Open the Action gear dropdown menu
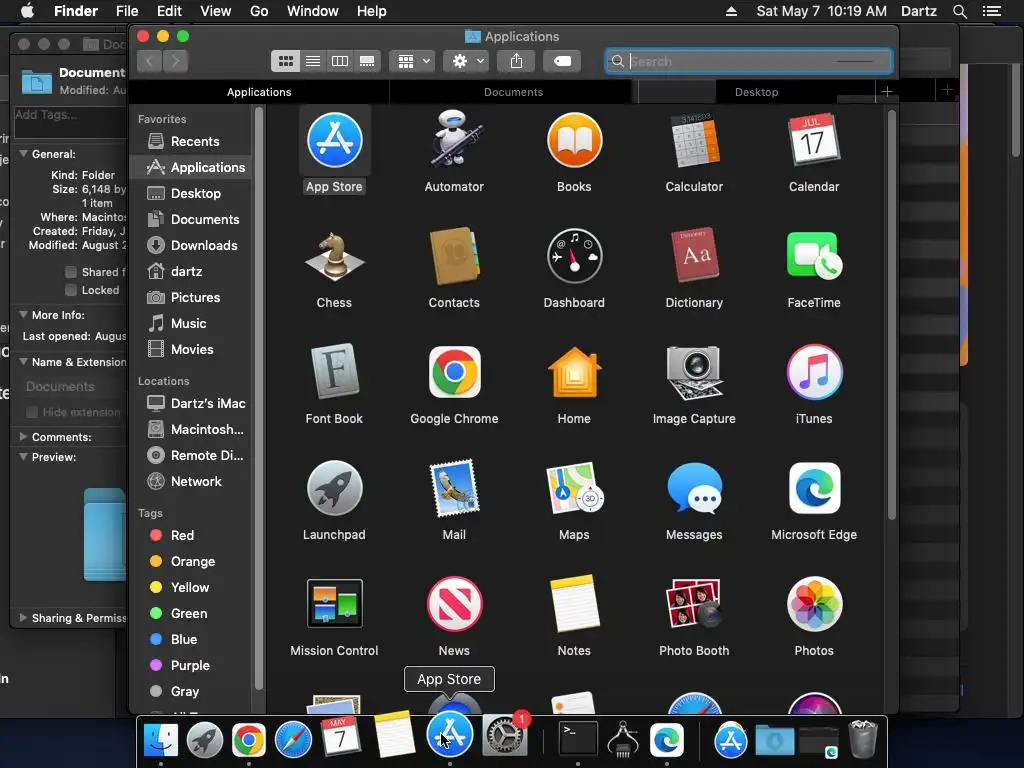 [466, 61]
